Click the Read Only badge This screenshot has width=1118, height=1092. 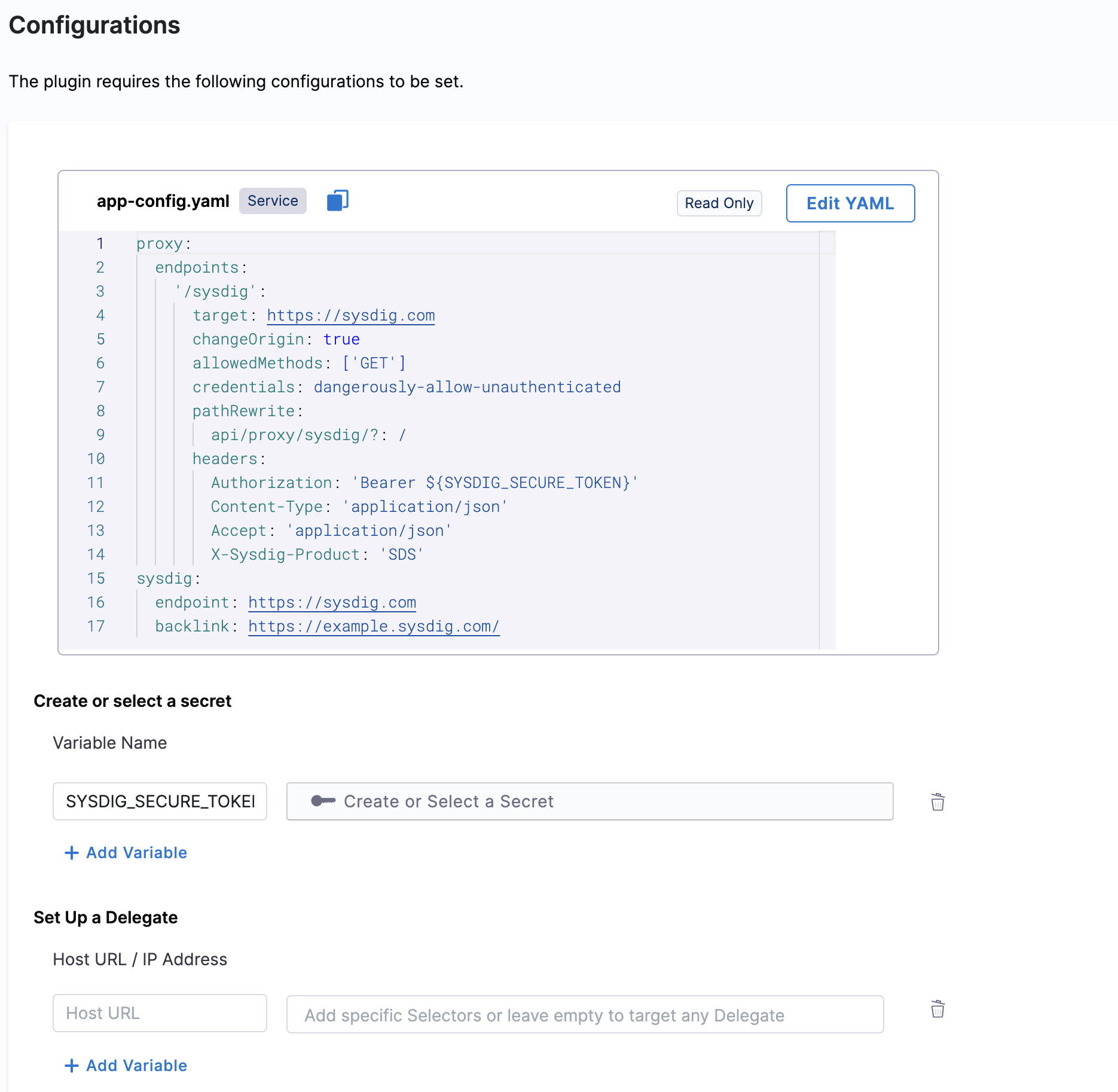click(x=719, y=203)
